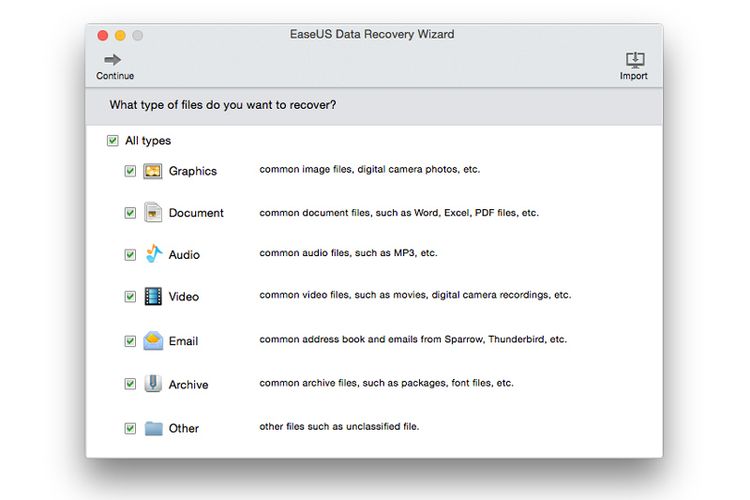Viewport: 750px width, 500px height.
Task: Click the All types label
Action: pyautogui.click(x=148, y=141)
